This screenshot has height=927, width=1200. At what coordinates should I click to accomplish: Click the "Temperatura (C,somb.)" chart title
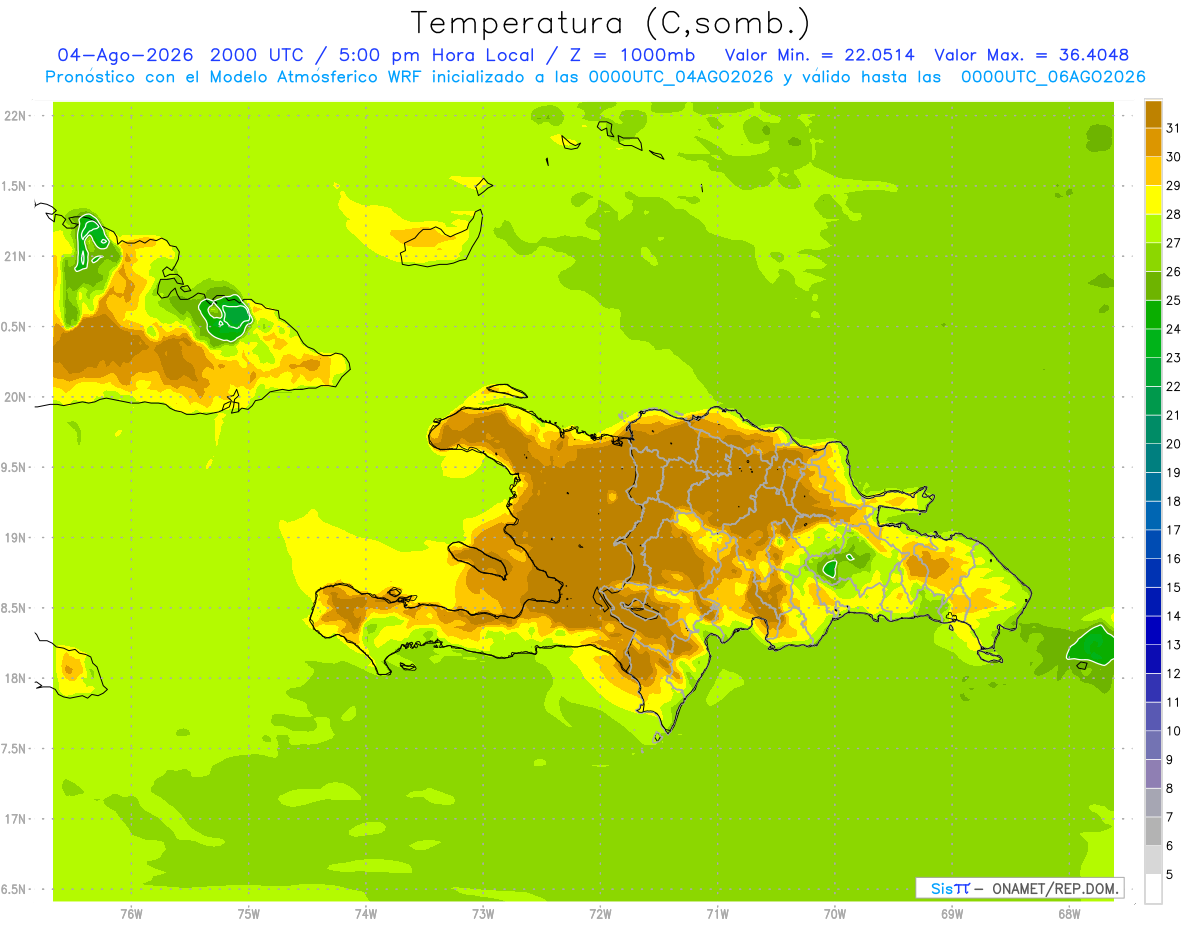tap(611, 23)
